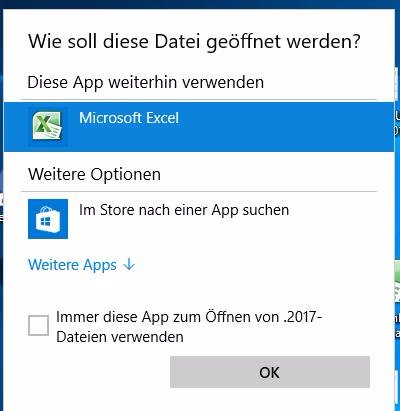Confirm the choice with the OK button
The width and height of the screenshot is (400, 411).
click(270, 372)
